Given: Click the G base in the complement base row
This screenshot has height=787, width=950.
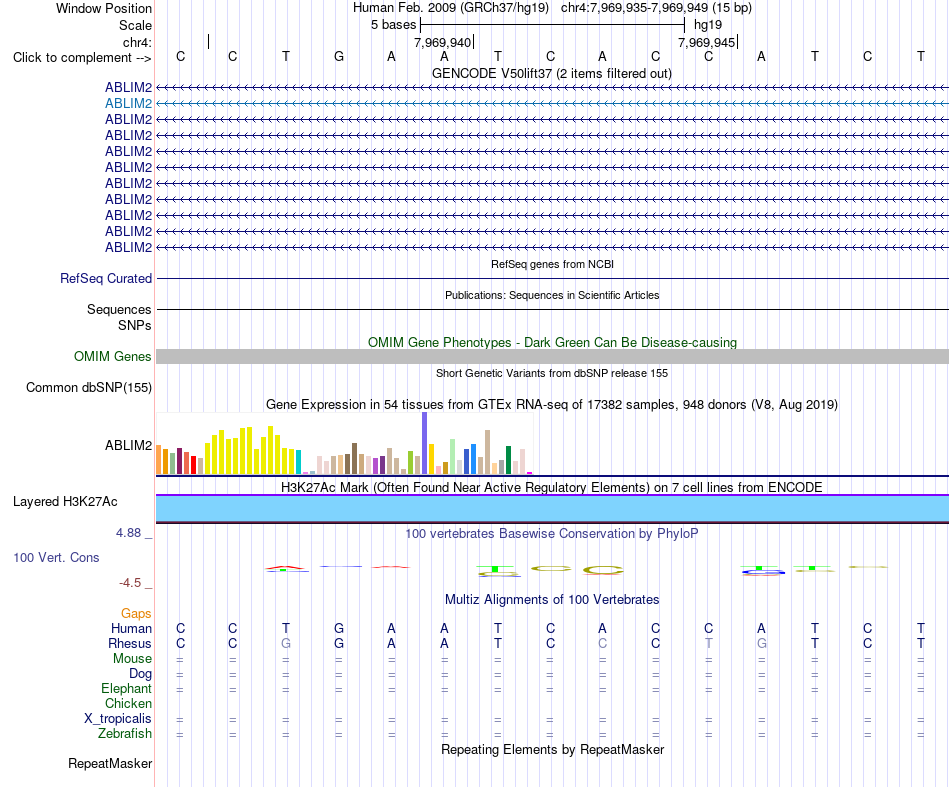Looking at the screenshot, I should [339, 56].
